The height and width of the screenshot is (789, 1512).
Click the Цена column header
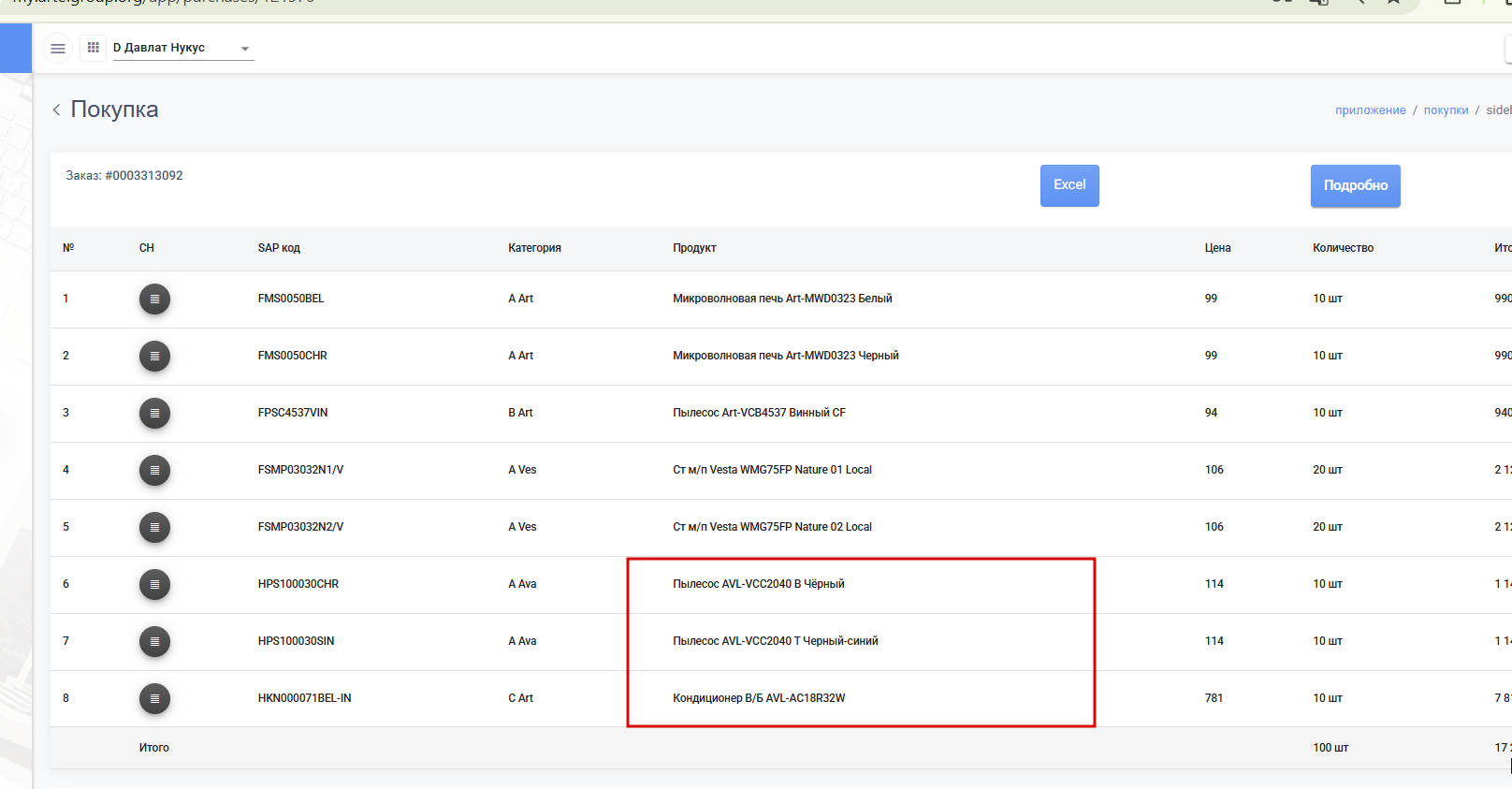click(1217, 248)
